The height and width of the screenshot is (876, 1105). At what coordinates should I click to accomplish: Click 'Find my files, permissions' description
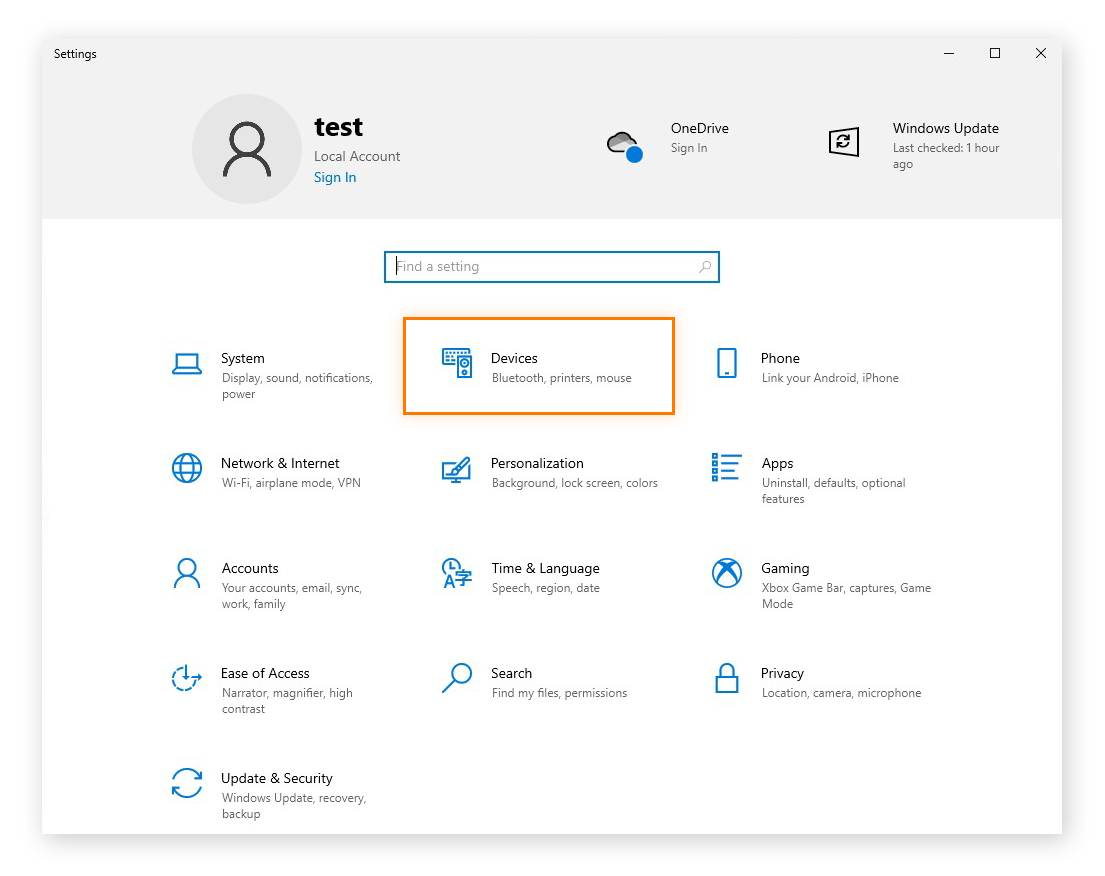[559, 693]
